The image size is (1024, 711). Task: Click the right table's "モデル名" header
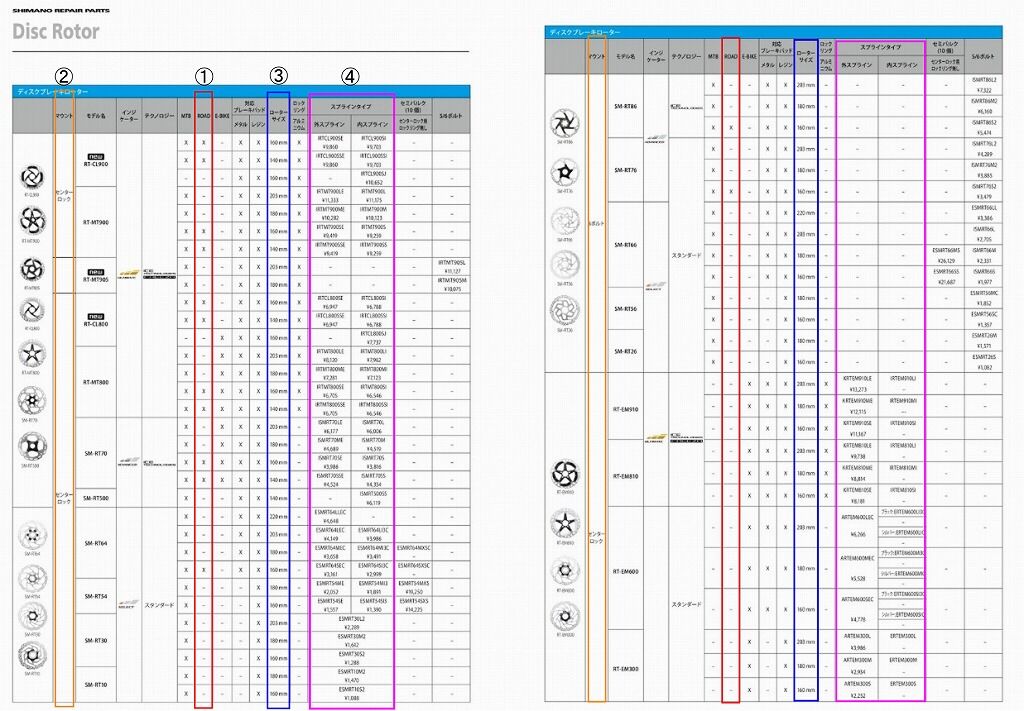[x=626, y=56]
